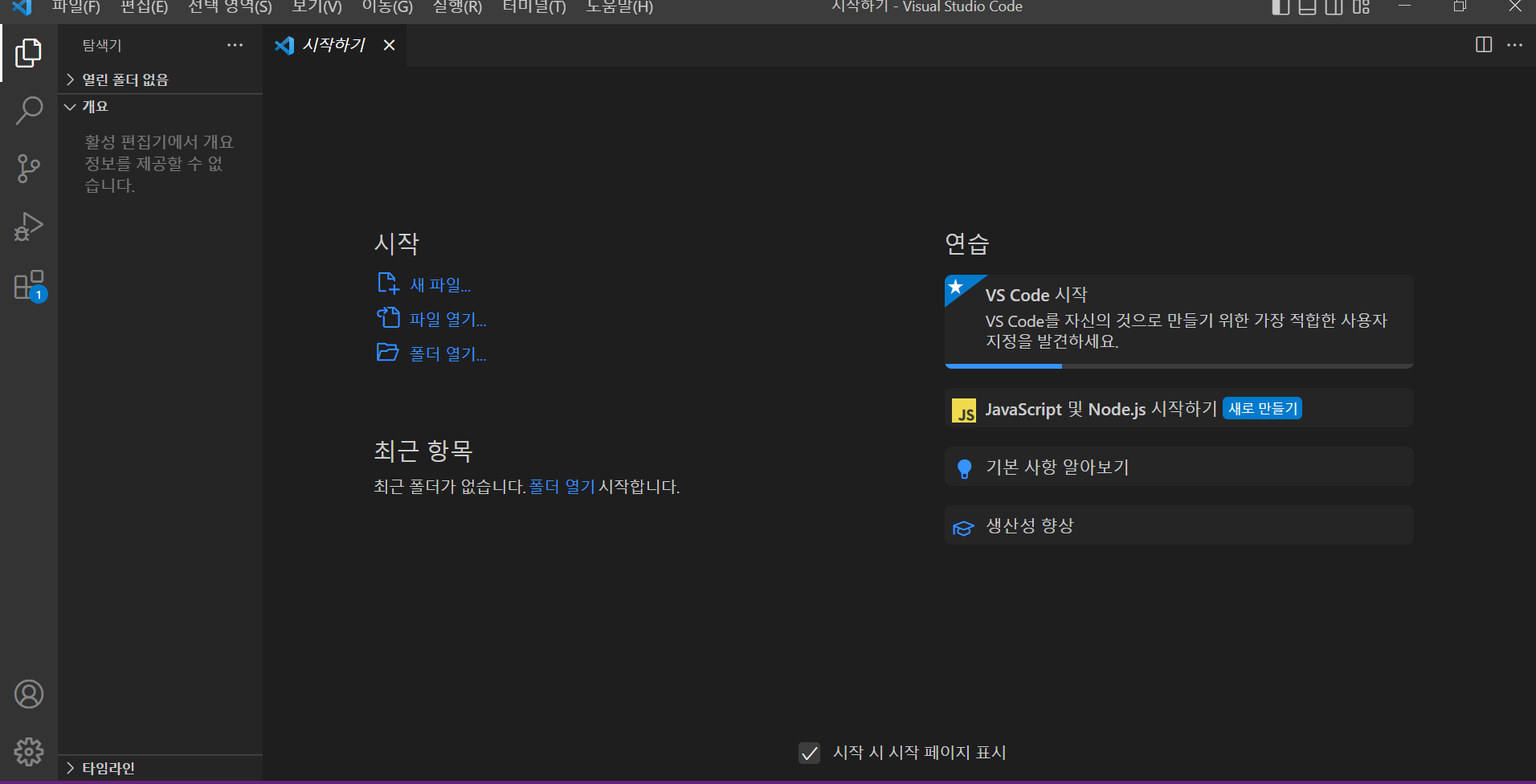This screenshot has height=784, width=1536.
Task: Toggle primary side bar layout icon
Action: pyautogui.click(x=1281, y=7)
